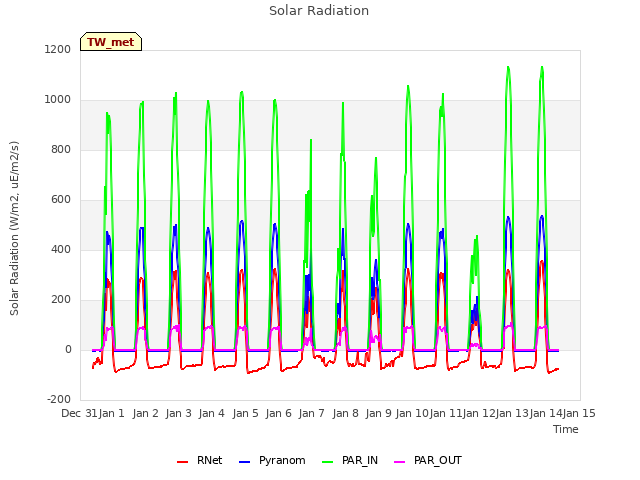Click the Jan 10 x-axis tick label

[x=412, y=413]
